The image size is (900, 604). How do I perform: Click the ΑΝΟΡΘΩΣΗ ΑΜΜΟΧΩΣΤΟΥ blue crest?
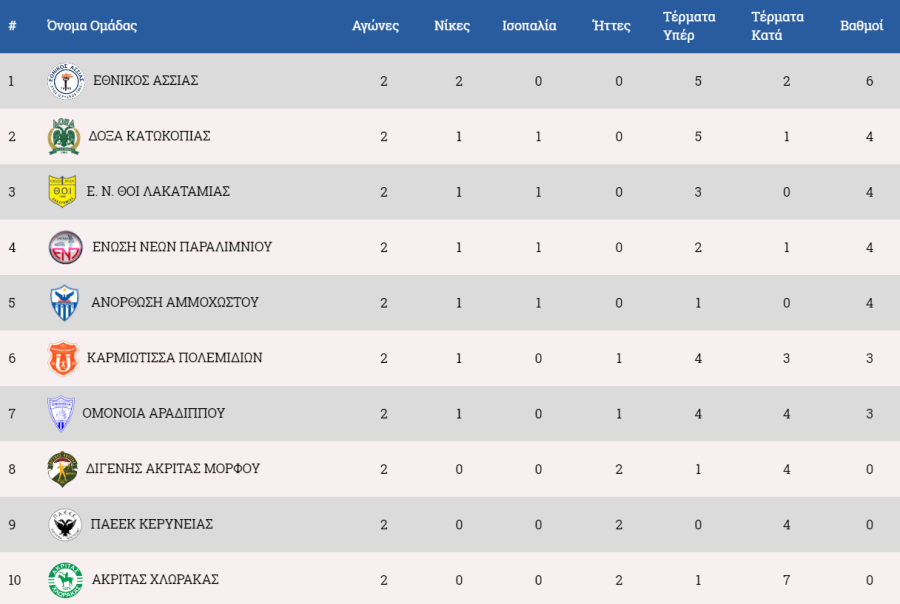tap(64, 303)
